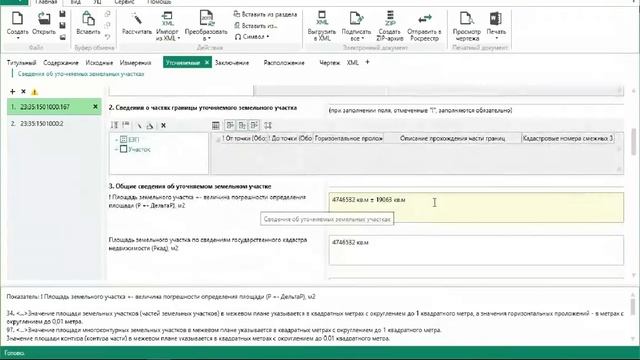
Task: Open the Помощь ribbon menu
Action: coord(159,2)
